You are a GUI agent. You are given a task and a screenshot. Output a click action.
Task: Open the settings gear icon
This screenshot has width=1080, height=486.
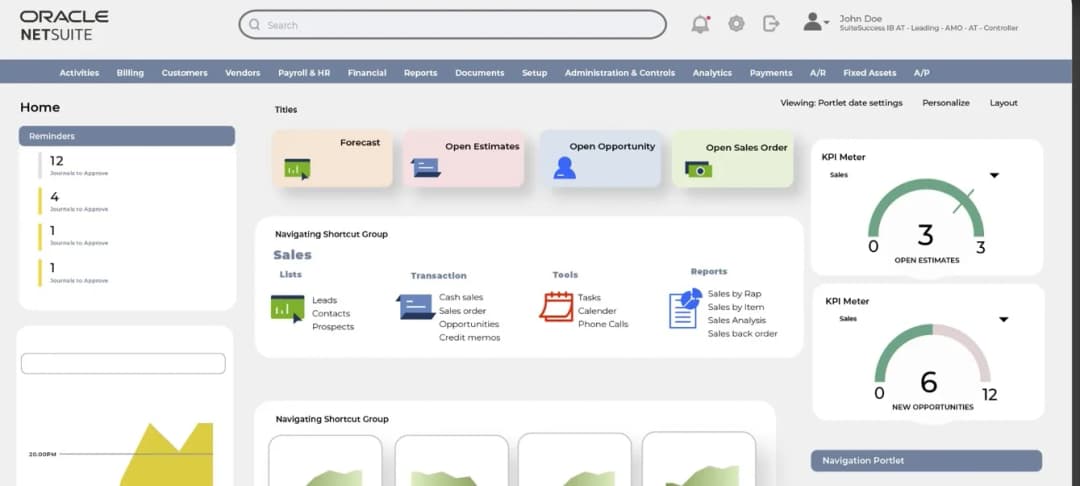point(736,24)
